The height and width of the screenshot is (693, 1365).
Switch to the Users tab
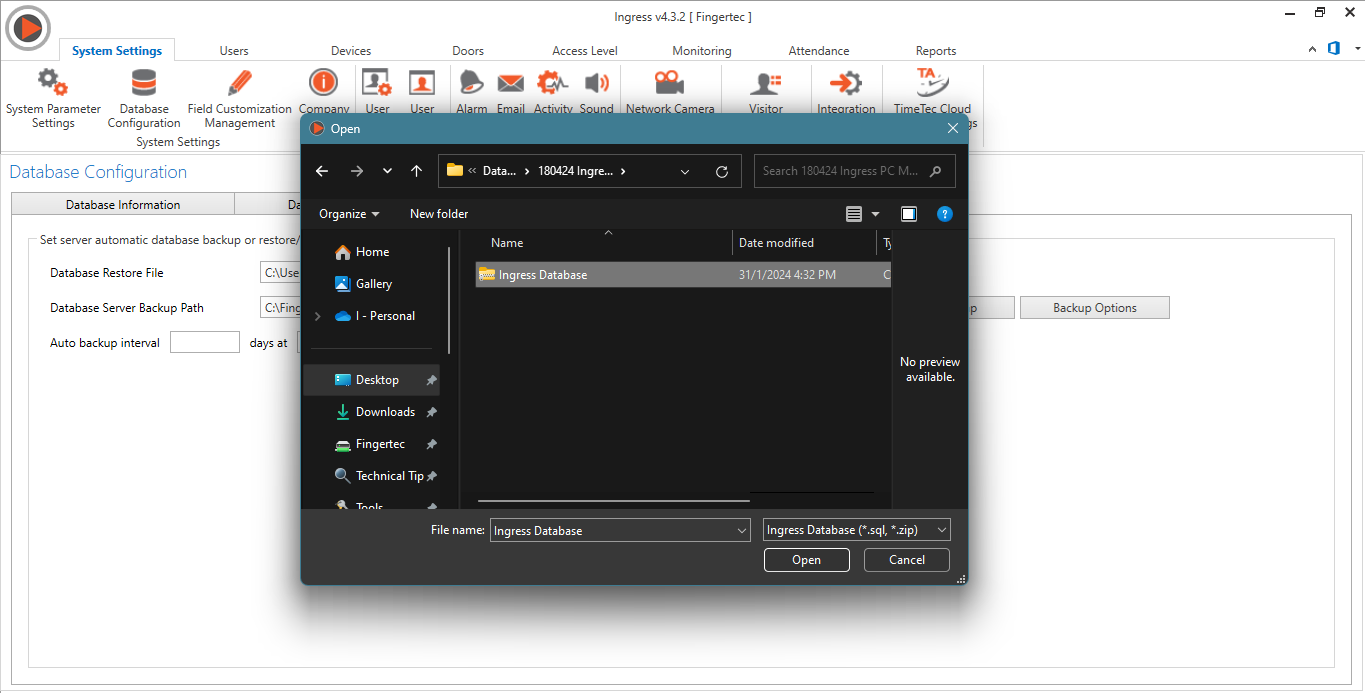[234, 51]
